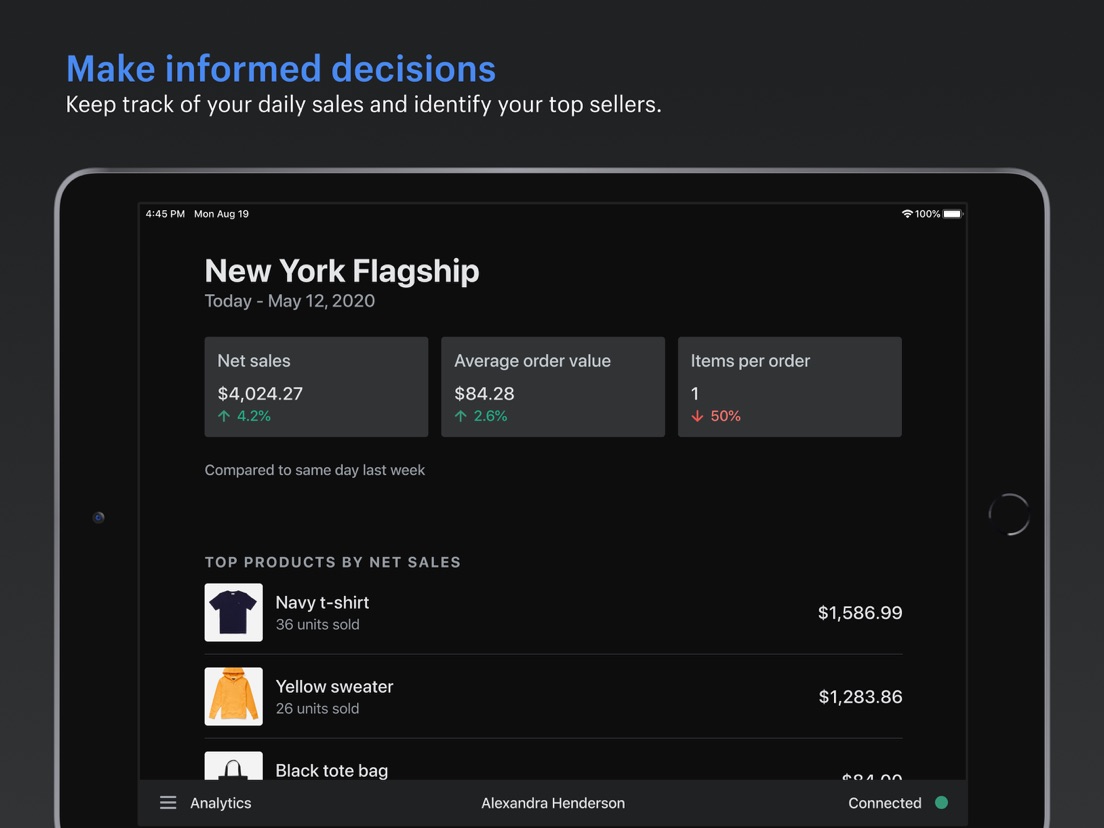Click the green connection status dot
1104x828 pixels.
point(940,802)
